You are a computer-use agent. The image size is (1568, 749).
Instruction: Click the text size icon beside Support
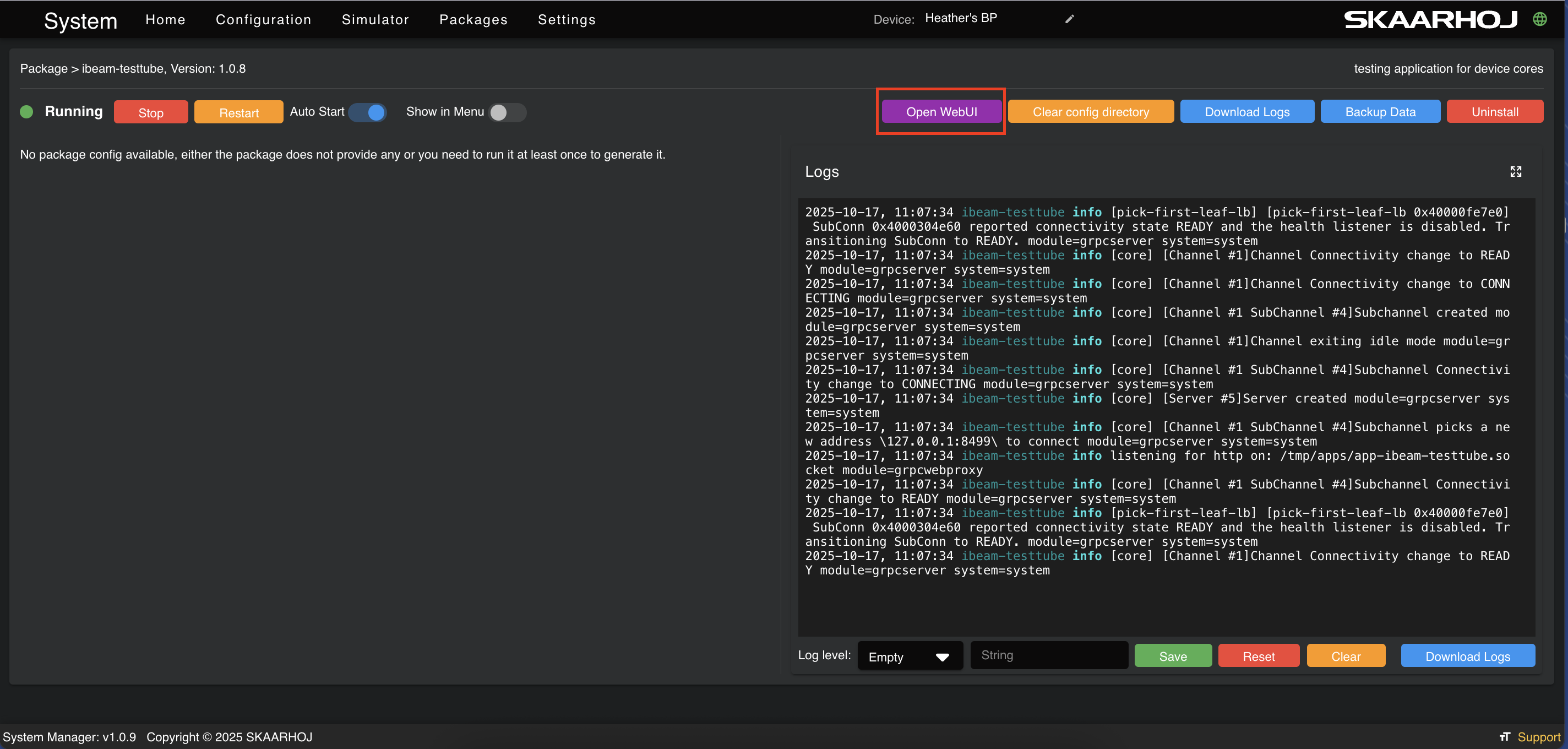(1505, 737)
